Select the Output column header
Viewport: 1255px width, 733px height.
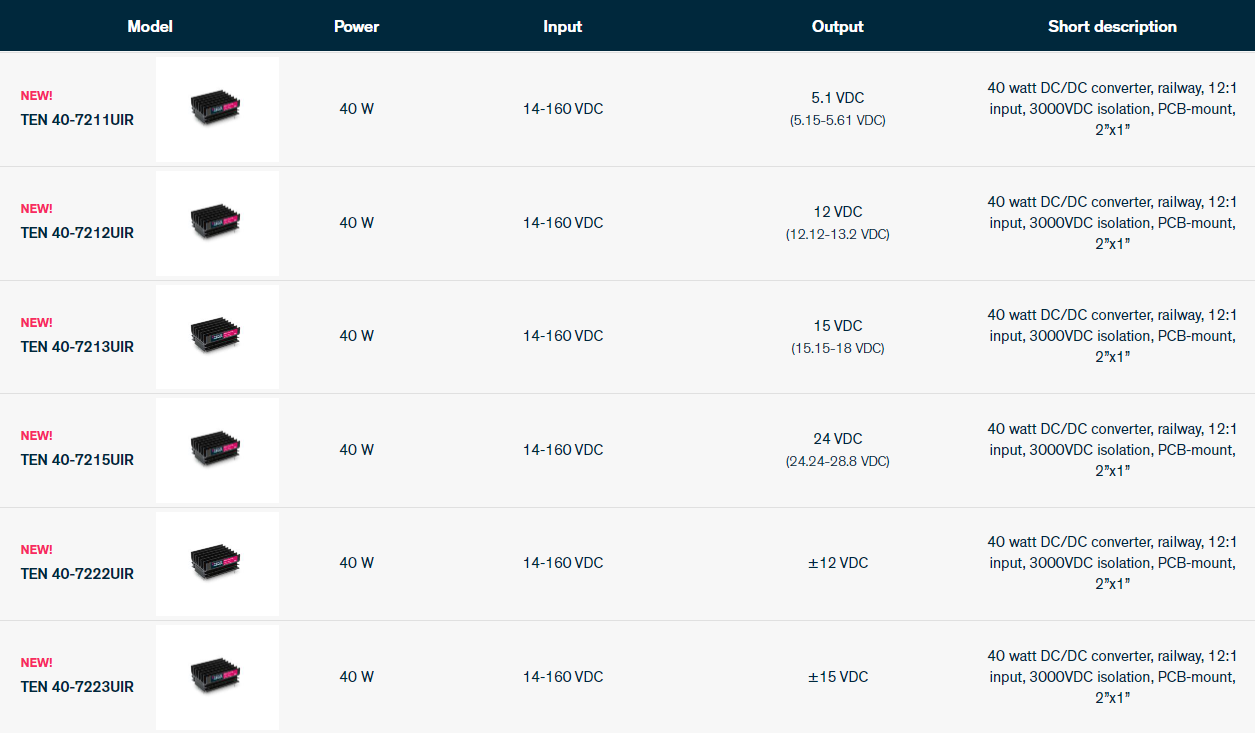coord(837,26)
